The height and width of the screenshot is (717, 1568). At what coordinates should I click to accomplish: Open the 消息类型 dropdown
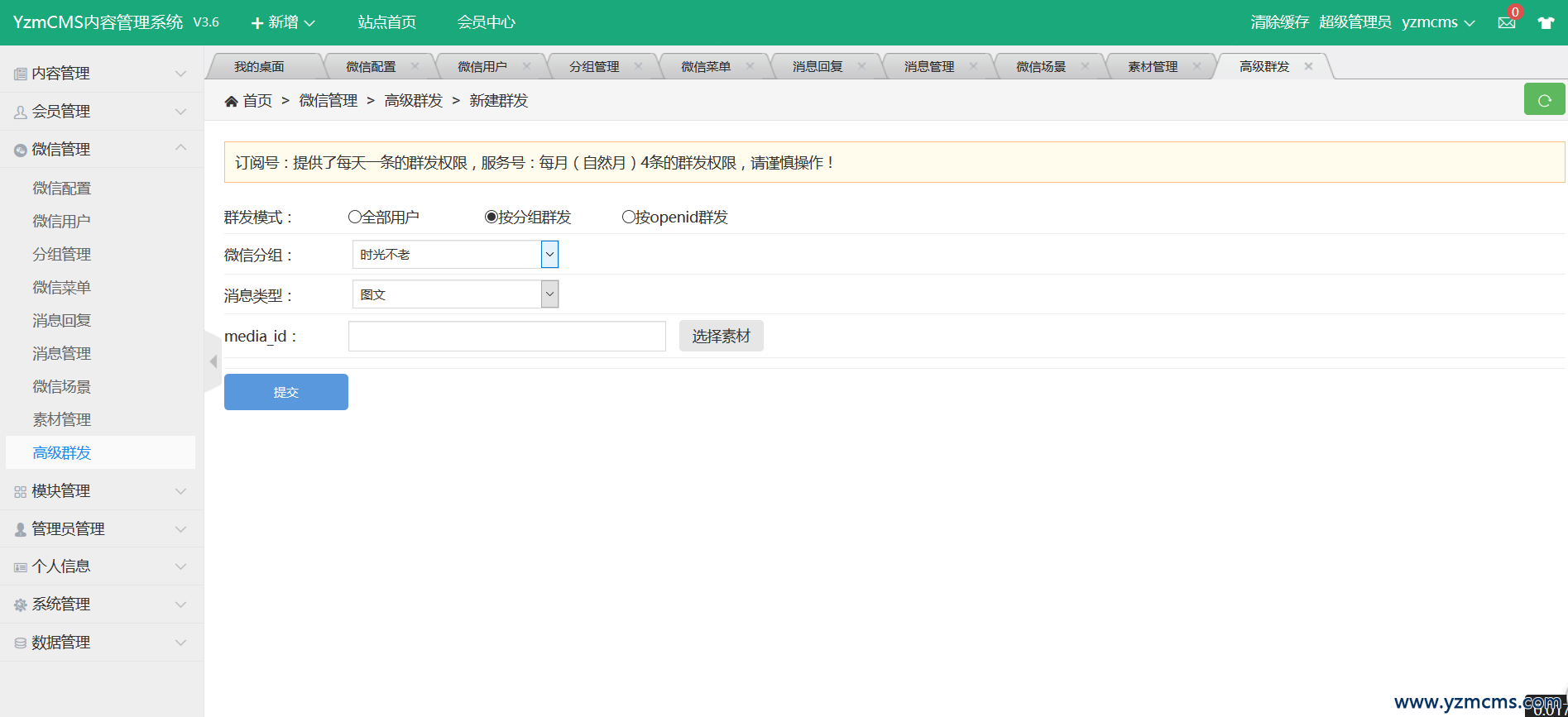[455, 294]
